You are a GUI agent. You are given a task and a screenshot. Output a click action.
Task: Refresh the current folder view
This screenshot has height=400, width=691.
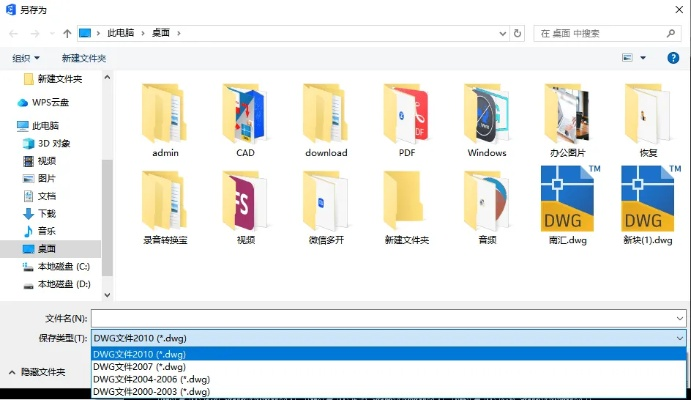517,33
